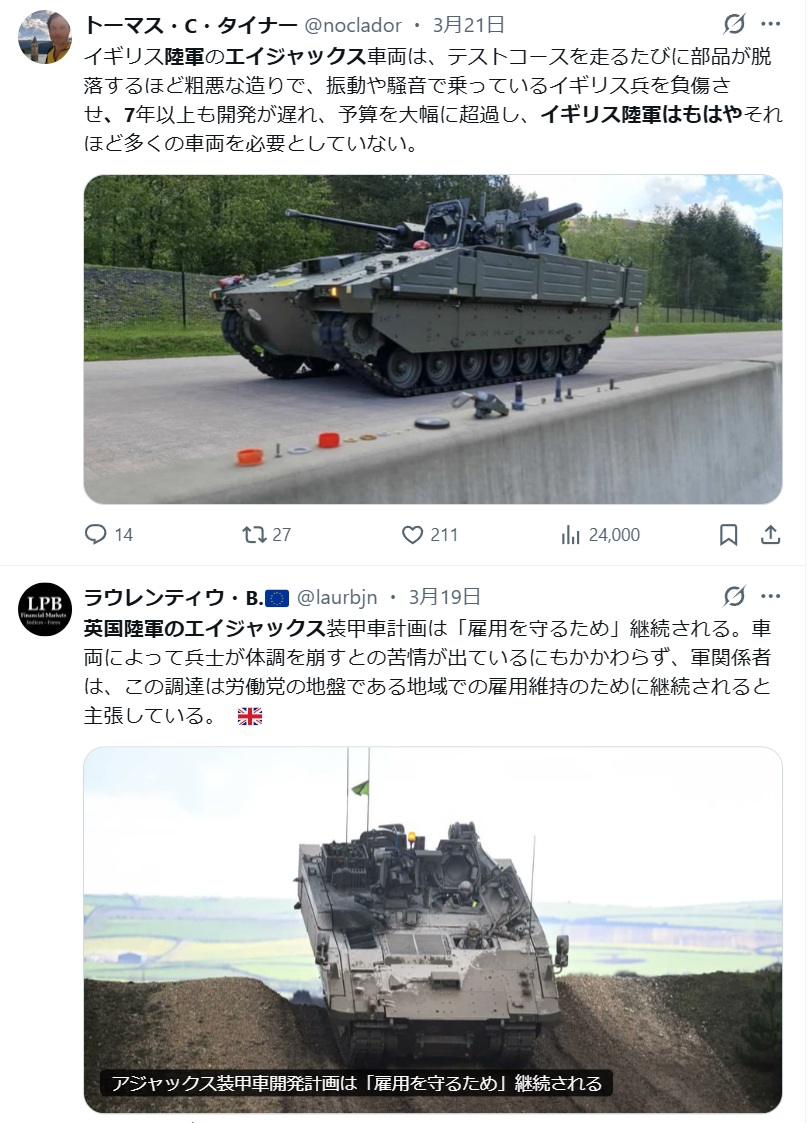Open the @laurbjn handle link
The height and width of the screenshot is (1123, 809).
336,597
